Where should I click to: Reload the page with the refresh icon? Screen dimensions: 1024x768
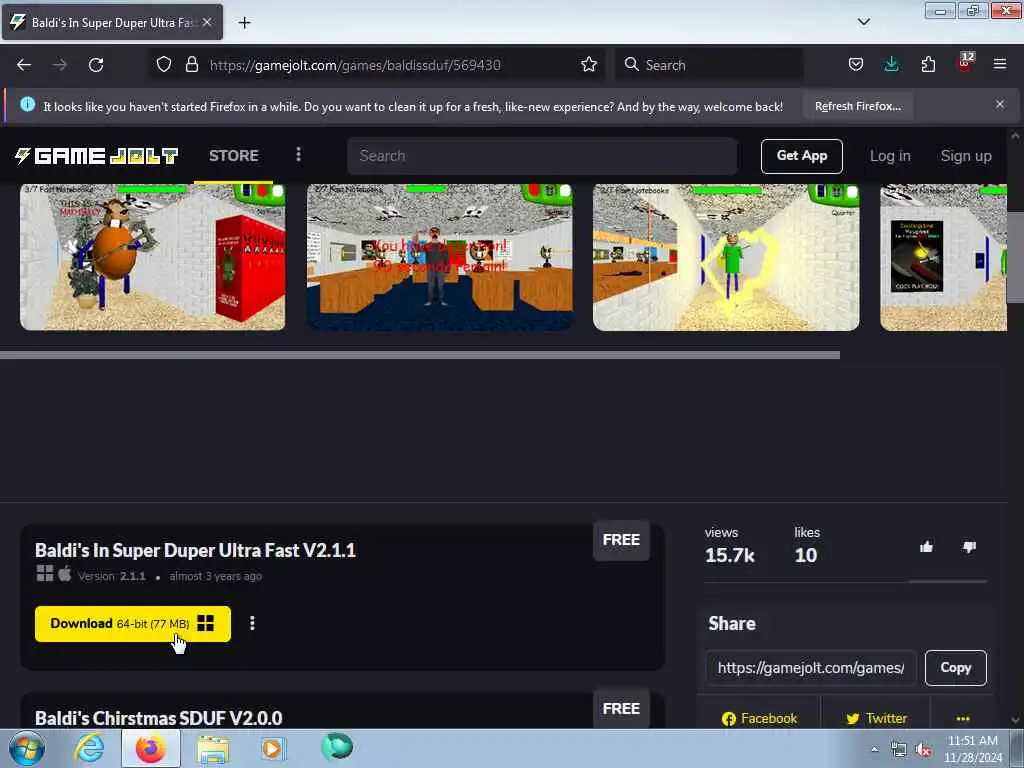[x=96, y=65]
